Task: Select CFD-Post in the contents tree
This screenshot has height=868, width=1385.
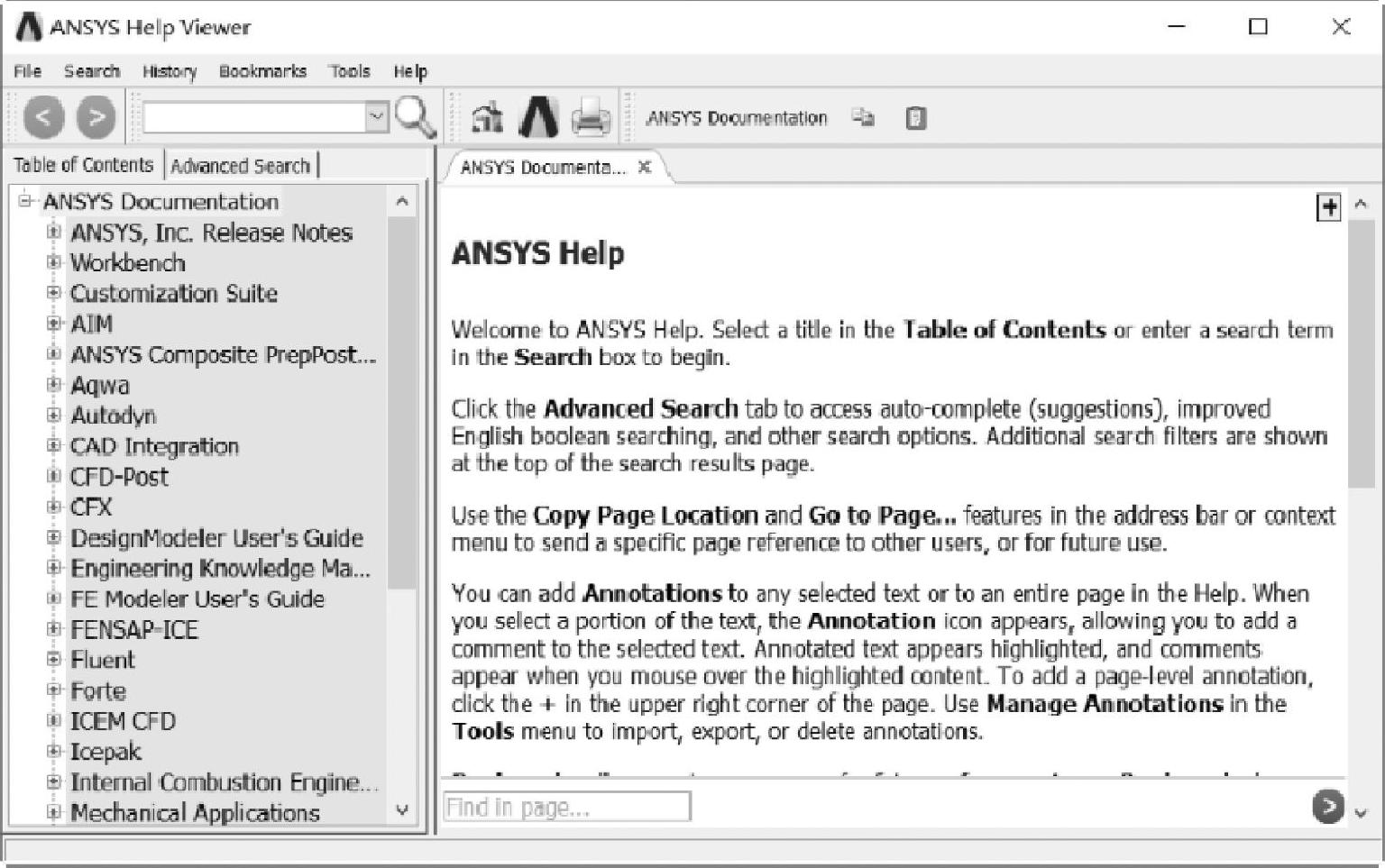Action: pos(119,477)
